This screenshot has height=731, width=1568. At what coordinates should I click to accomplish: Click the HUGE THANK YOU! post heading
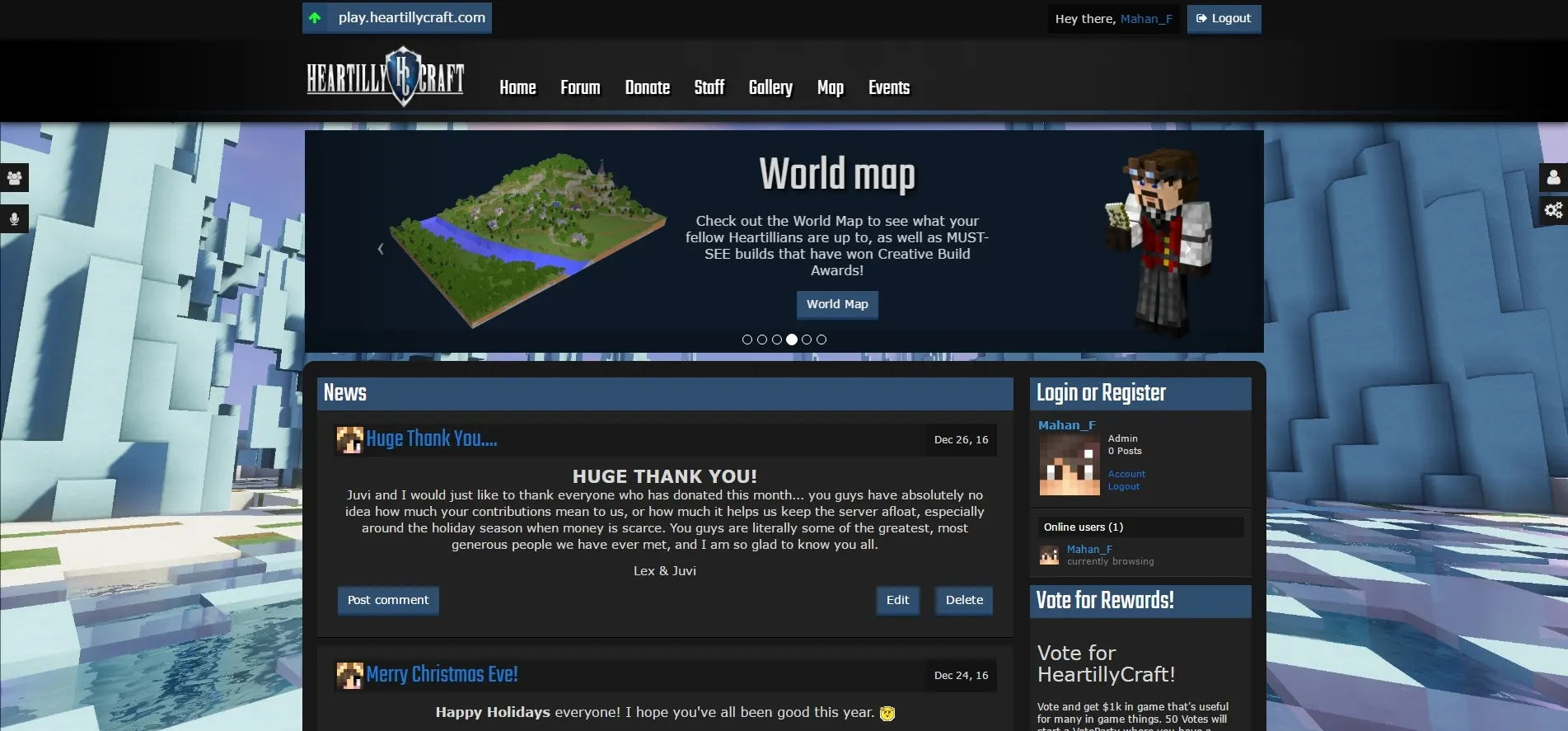665,476
